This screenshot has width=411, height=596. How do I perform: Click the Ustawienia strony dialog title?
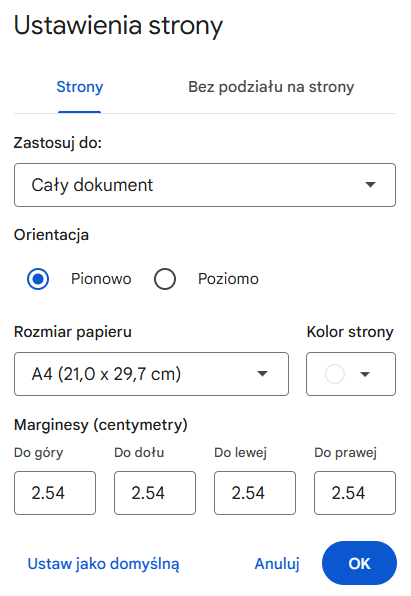click(118, 25)
